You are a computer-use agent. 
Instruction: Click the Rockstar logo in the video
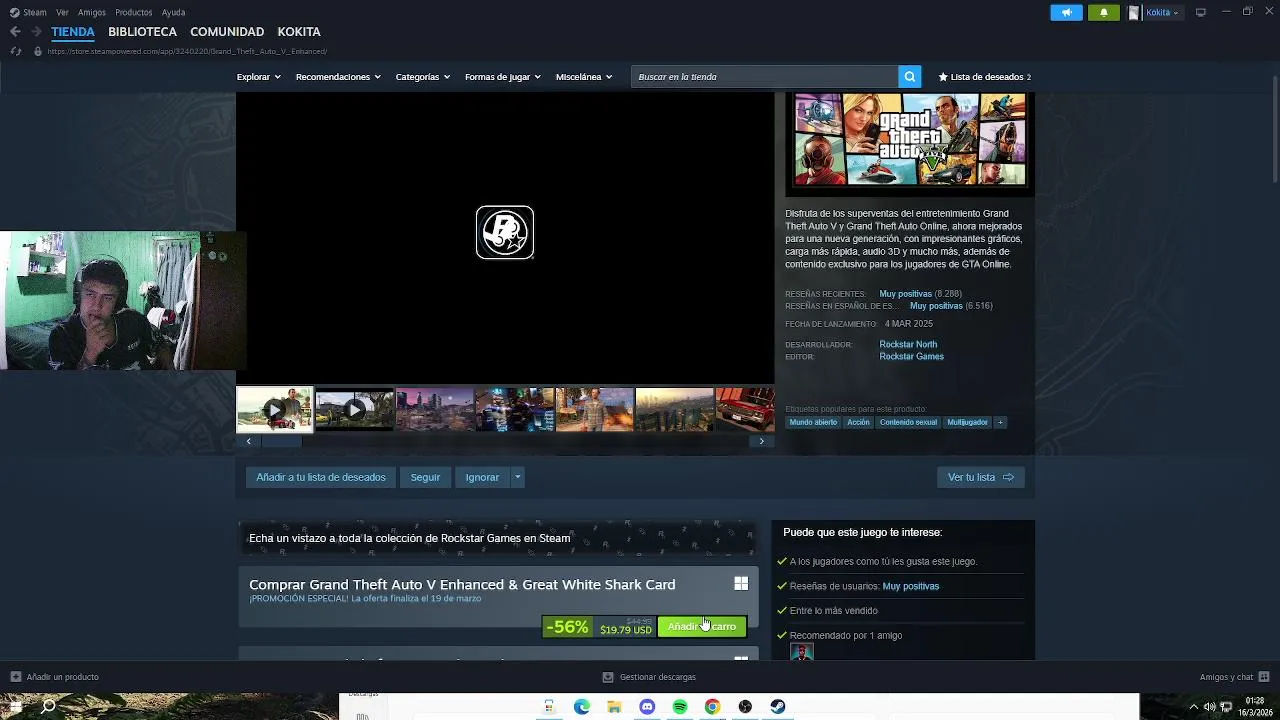(505, 232)
